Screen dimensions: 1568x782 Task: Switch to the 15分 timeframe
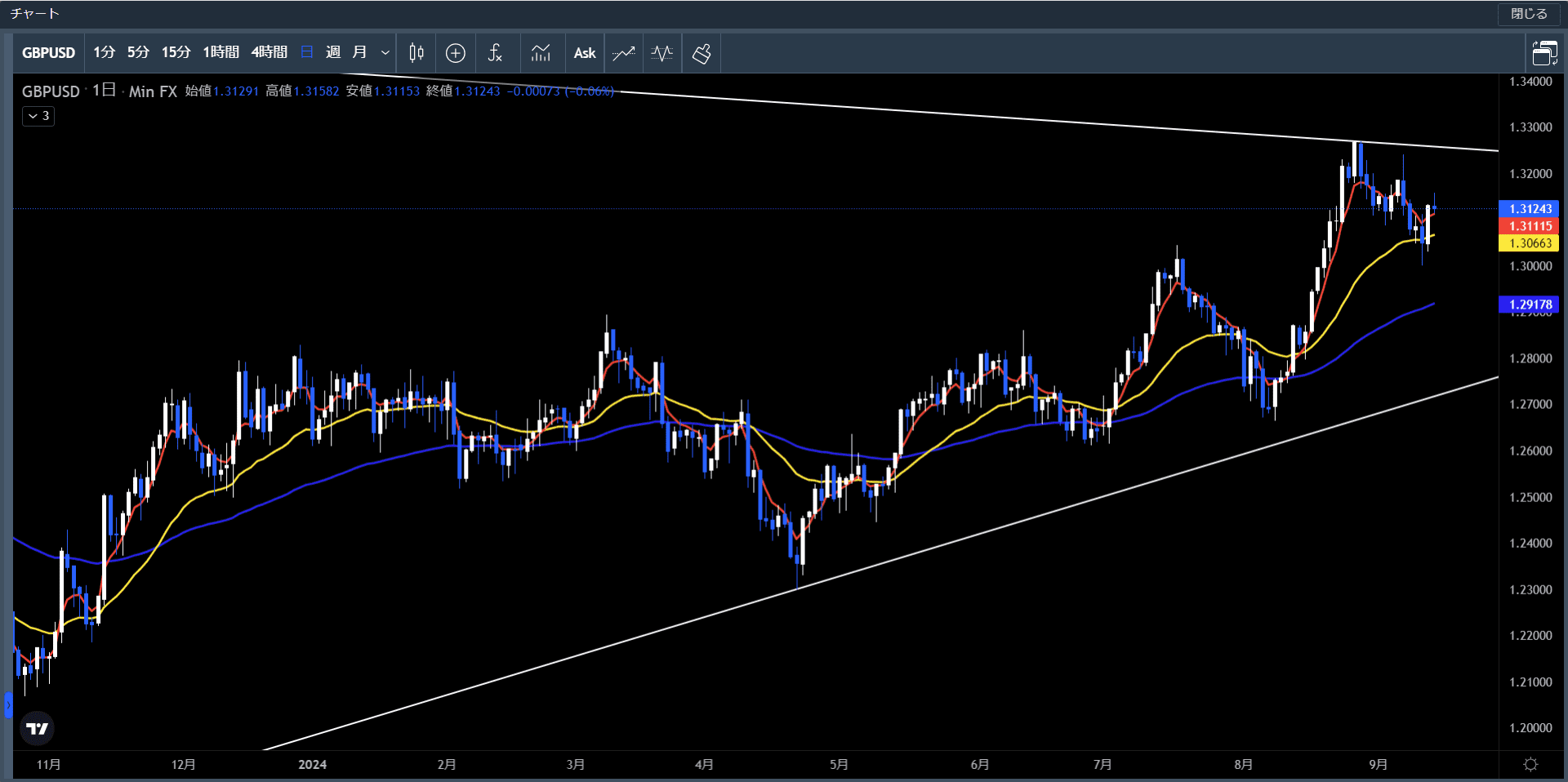tap(176, 53)
